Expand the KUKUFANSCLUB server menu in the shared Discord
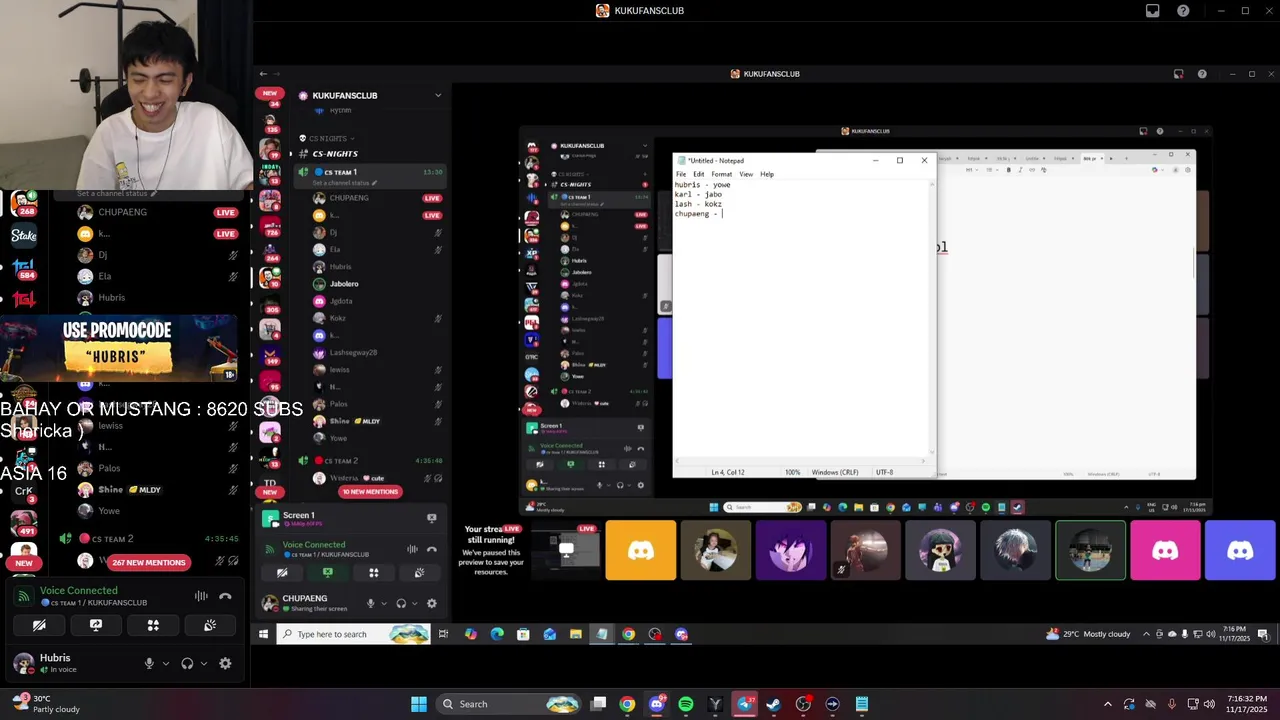The width and height of the screenshot is (1280, 720). point(438,95)
